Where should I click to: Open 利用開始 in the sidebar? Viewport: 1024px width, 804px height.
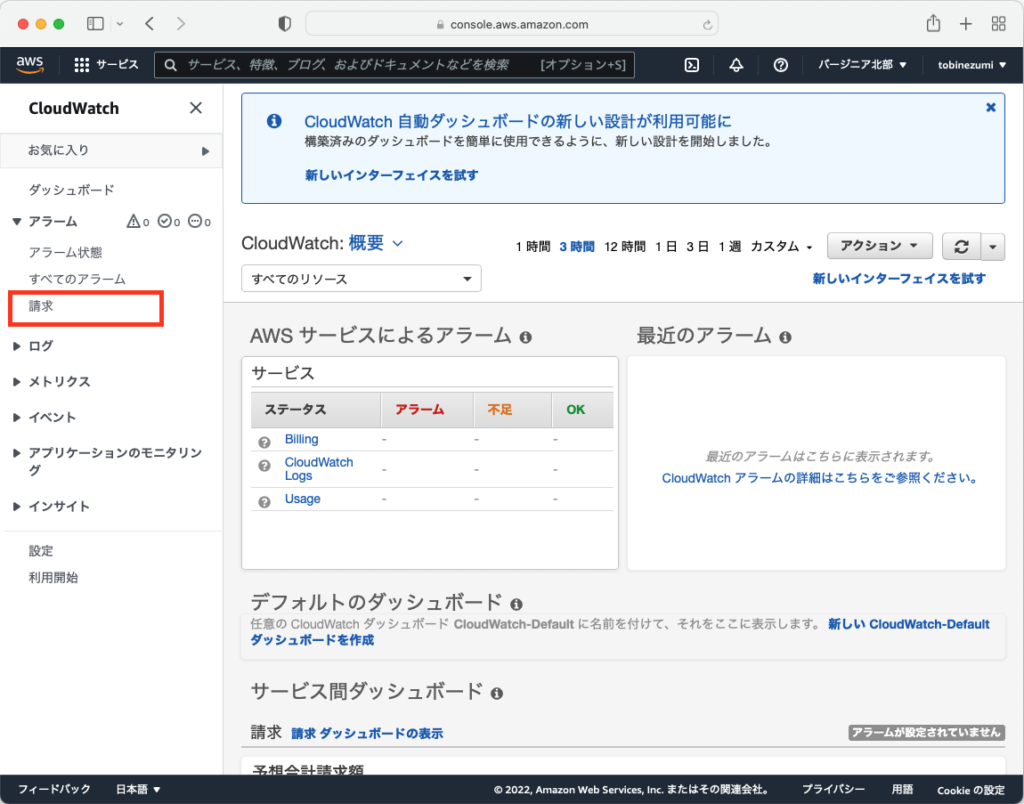(53, 577)
